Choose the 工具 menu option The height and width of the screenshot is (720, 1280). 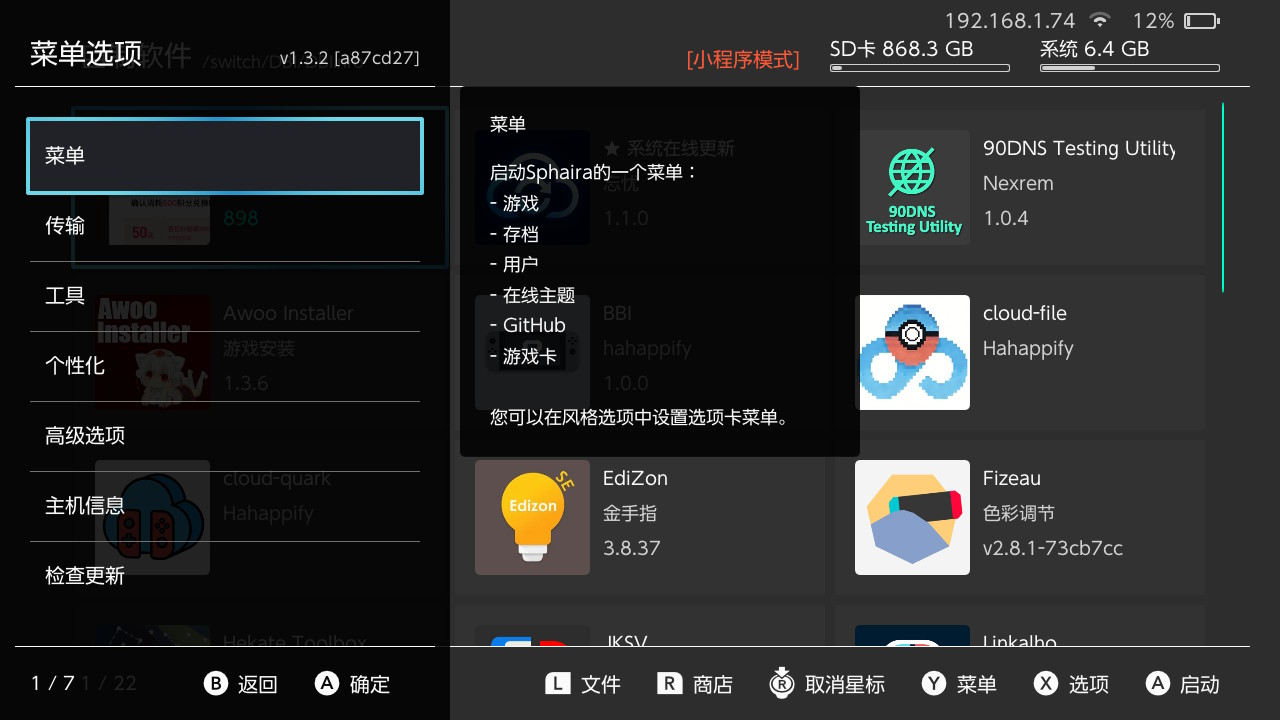point(225,296)
